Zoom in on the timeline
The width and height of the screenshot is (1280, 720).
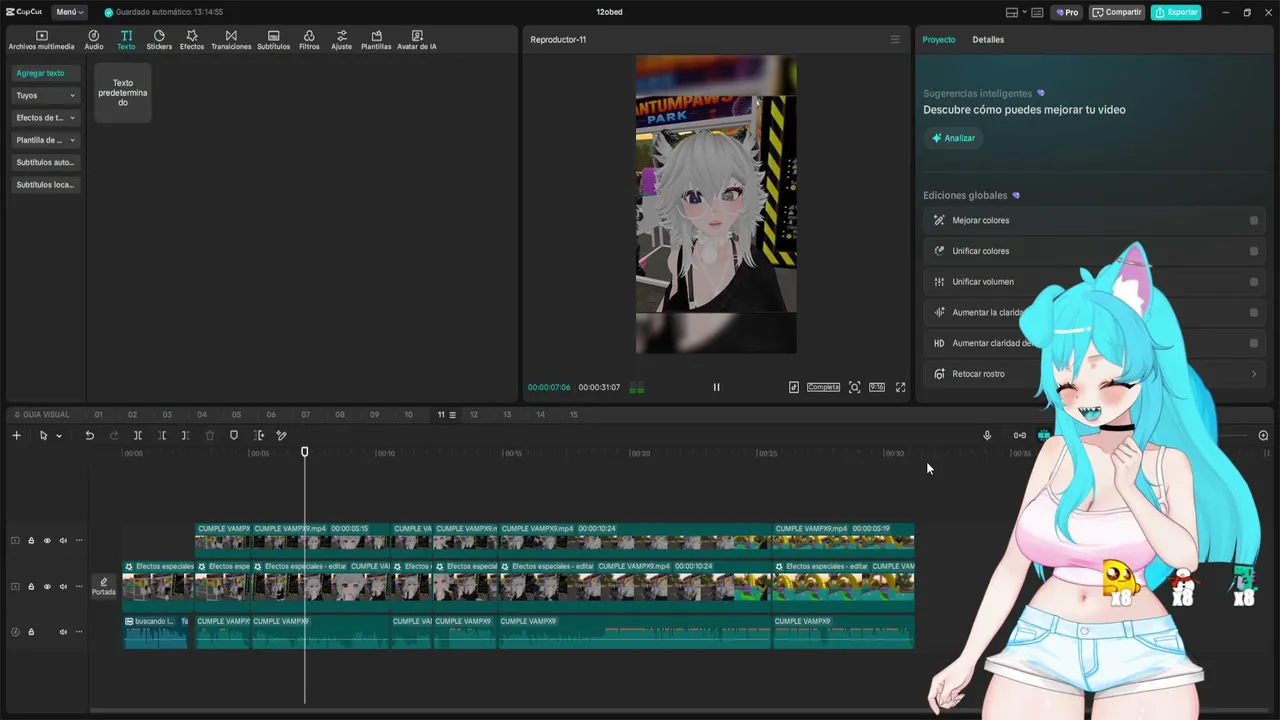1263,435
